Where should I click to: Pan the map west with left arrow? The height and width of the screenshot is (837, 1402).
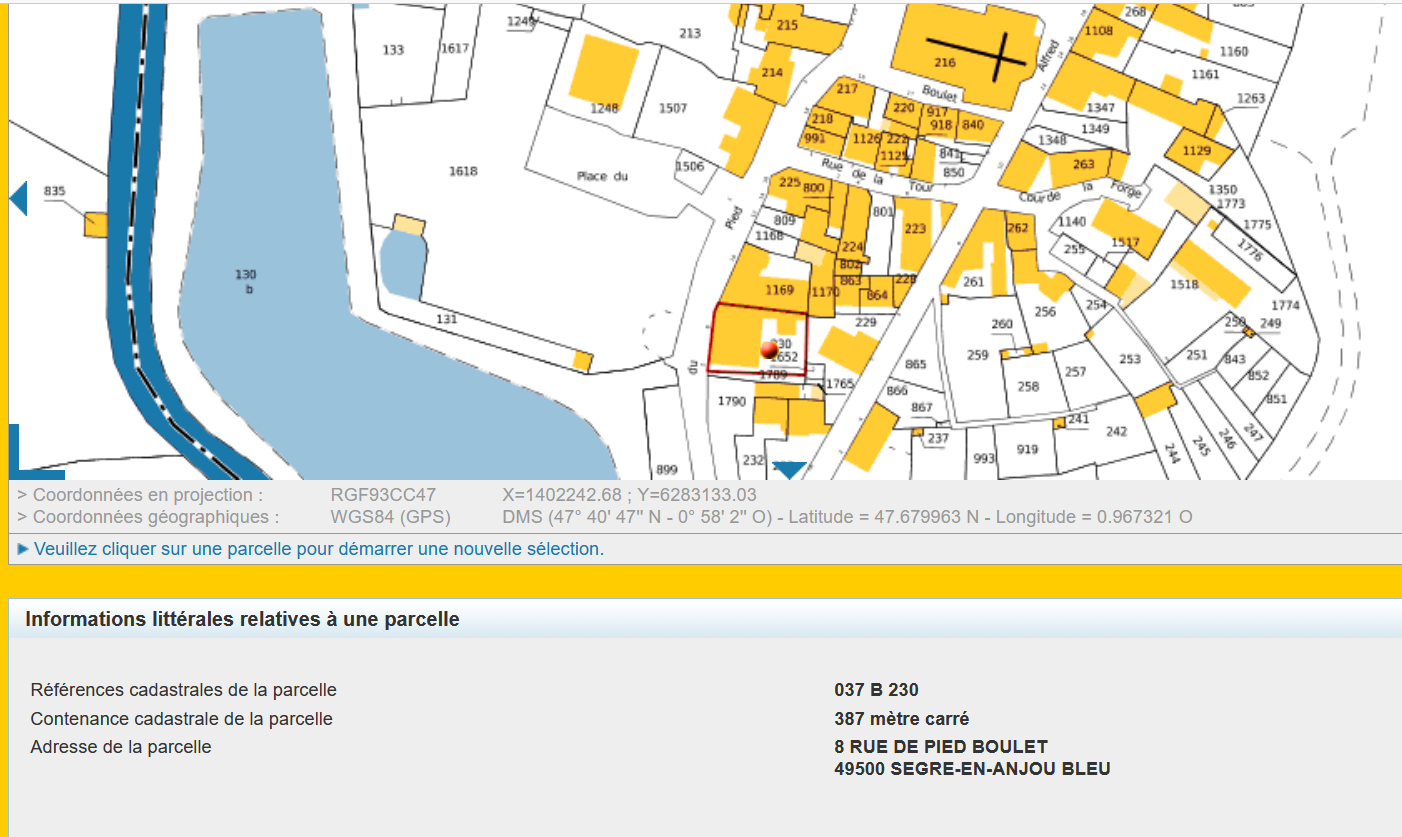18,198
